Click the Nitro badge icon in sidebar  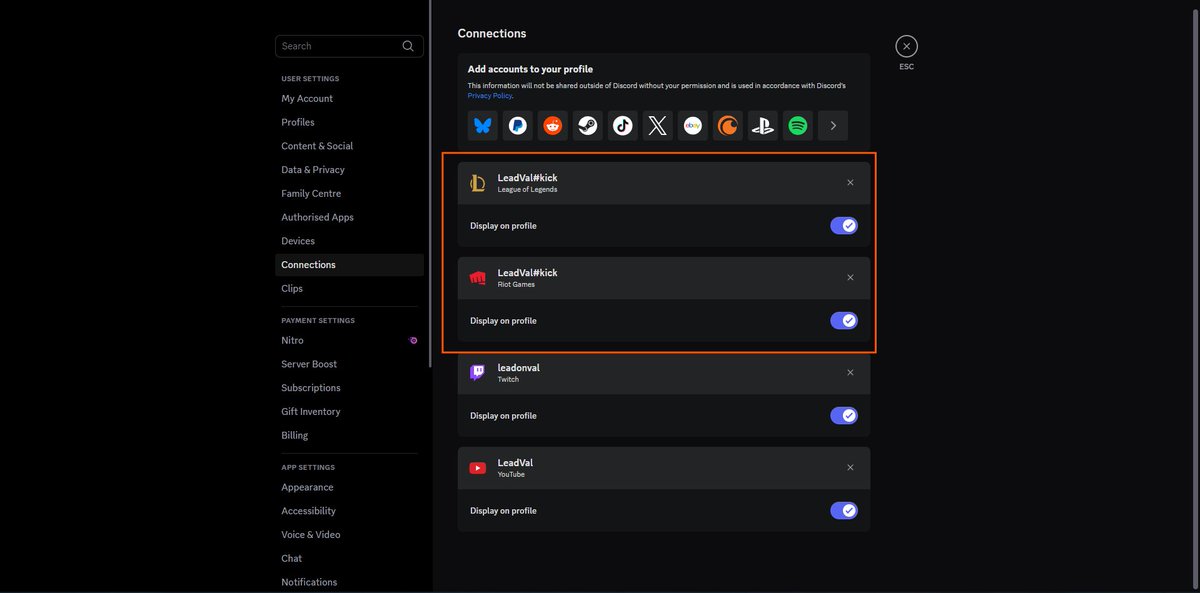[414, 341]
